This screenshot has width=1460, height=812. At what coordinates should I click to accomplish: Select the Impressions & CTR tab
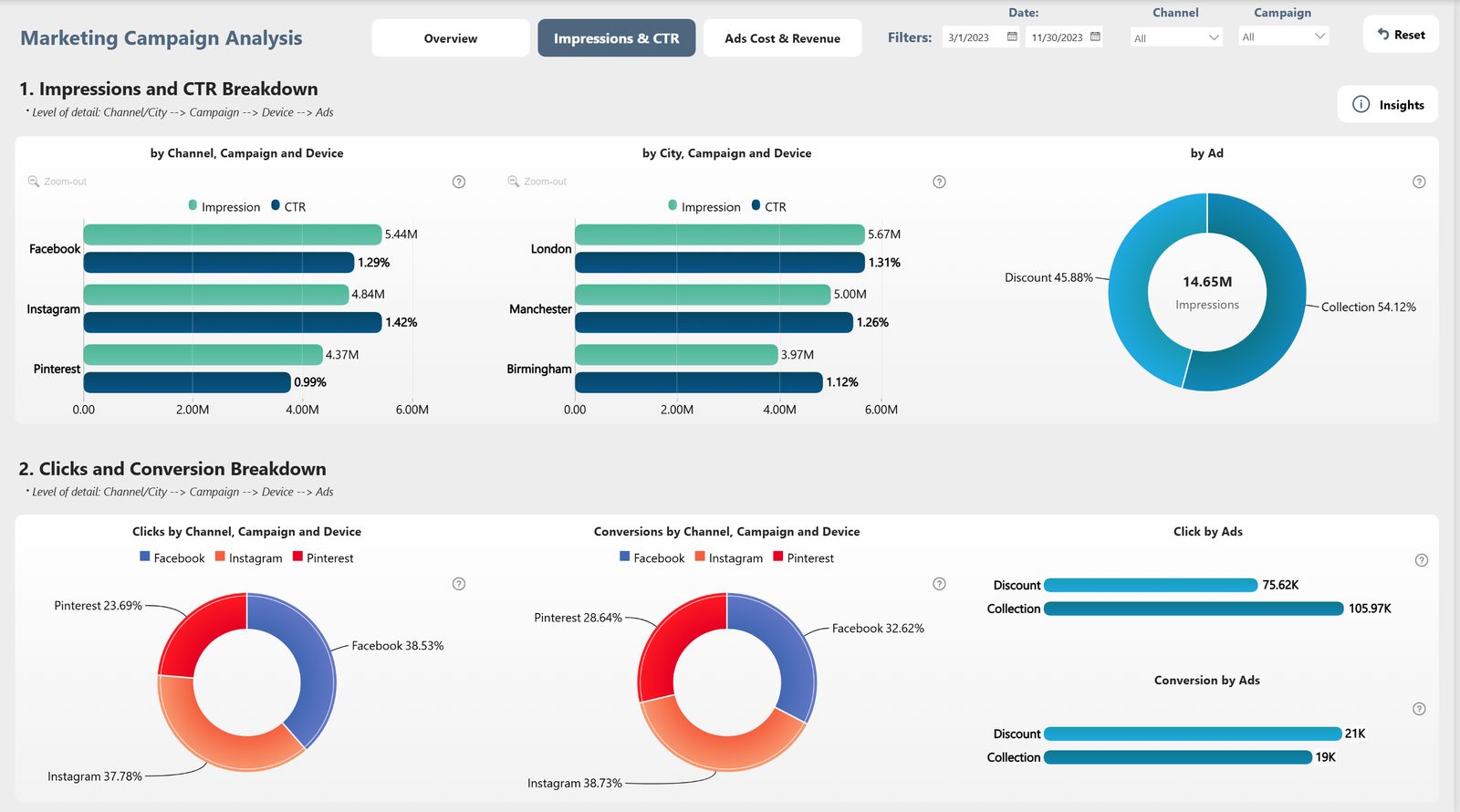[x=616, y=38]
